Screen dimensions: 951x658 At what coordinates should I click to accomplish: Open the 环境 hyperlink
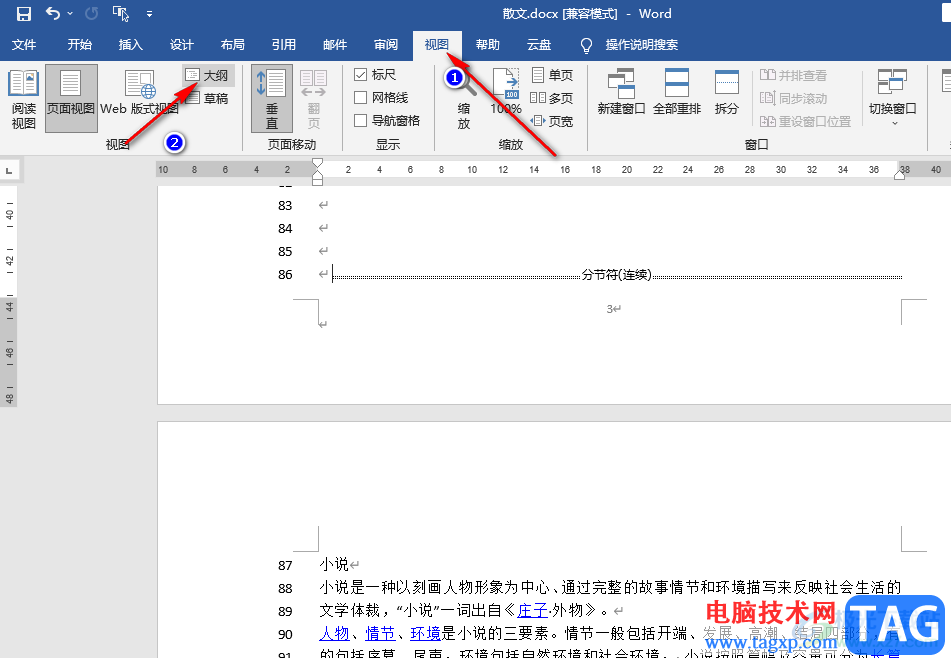point(426,634)
